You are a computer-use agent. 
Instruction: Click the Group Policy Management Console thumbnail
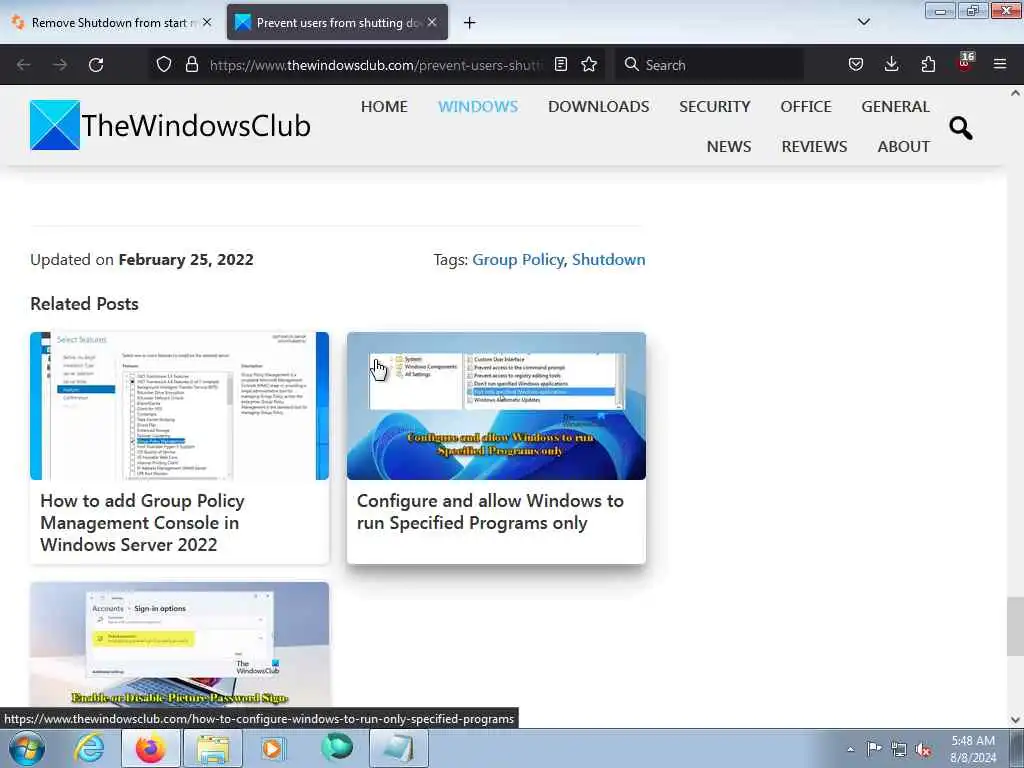tap(180, 406)
